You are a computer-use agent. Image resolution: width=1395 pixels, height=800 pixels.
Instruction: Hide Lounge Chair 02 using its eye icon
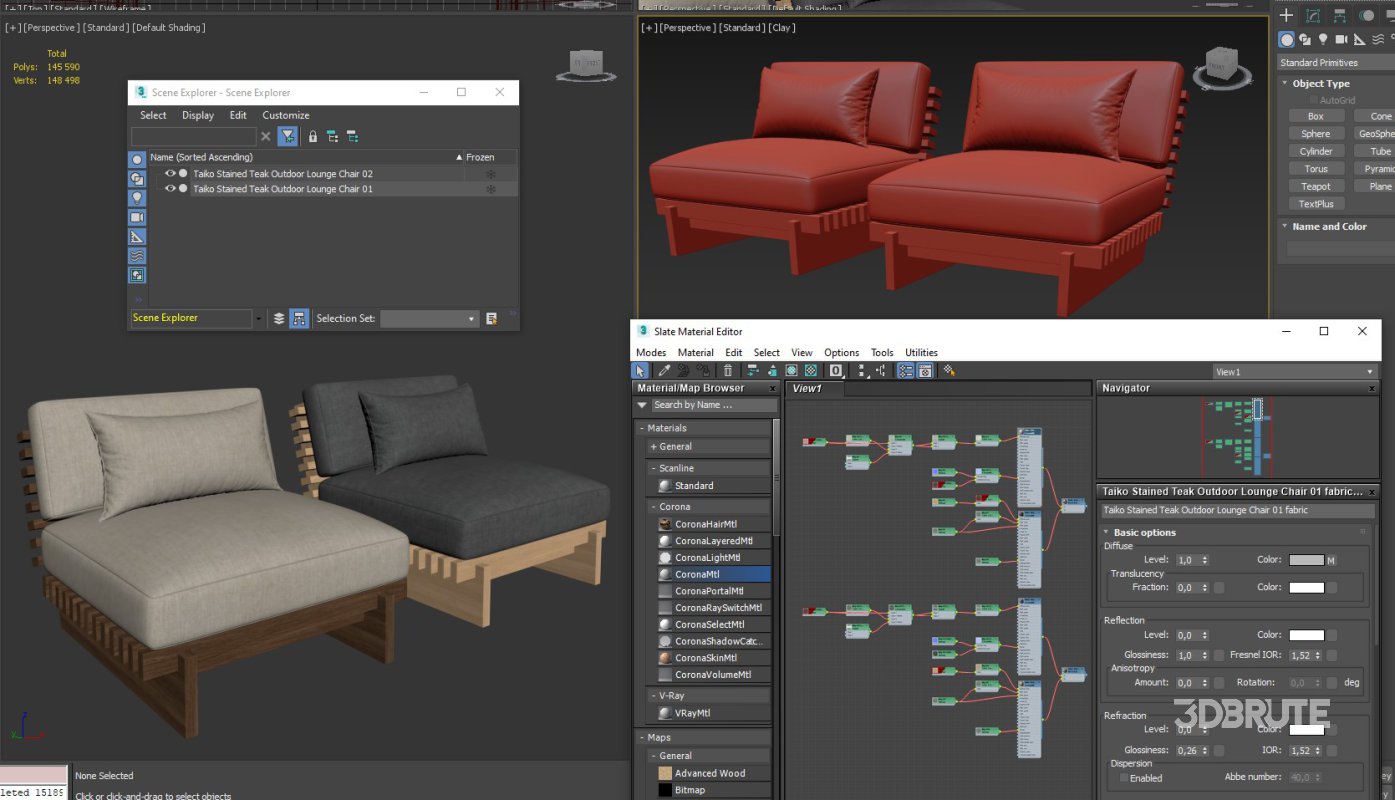(170, 174)
